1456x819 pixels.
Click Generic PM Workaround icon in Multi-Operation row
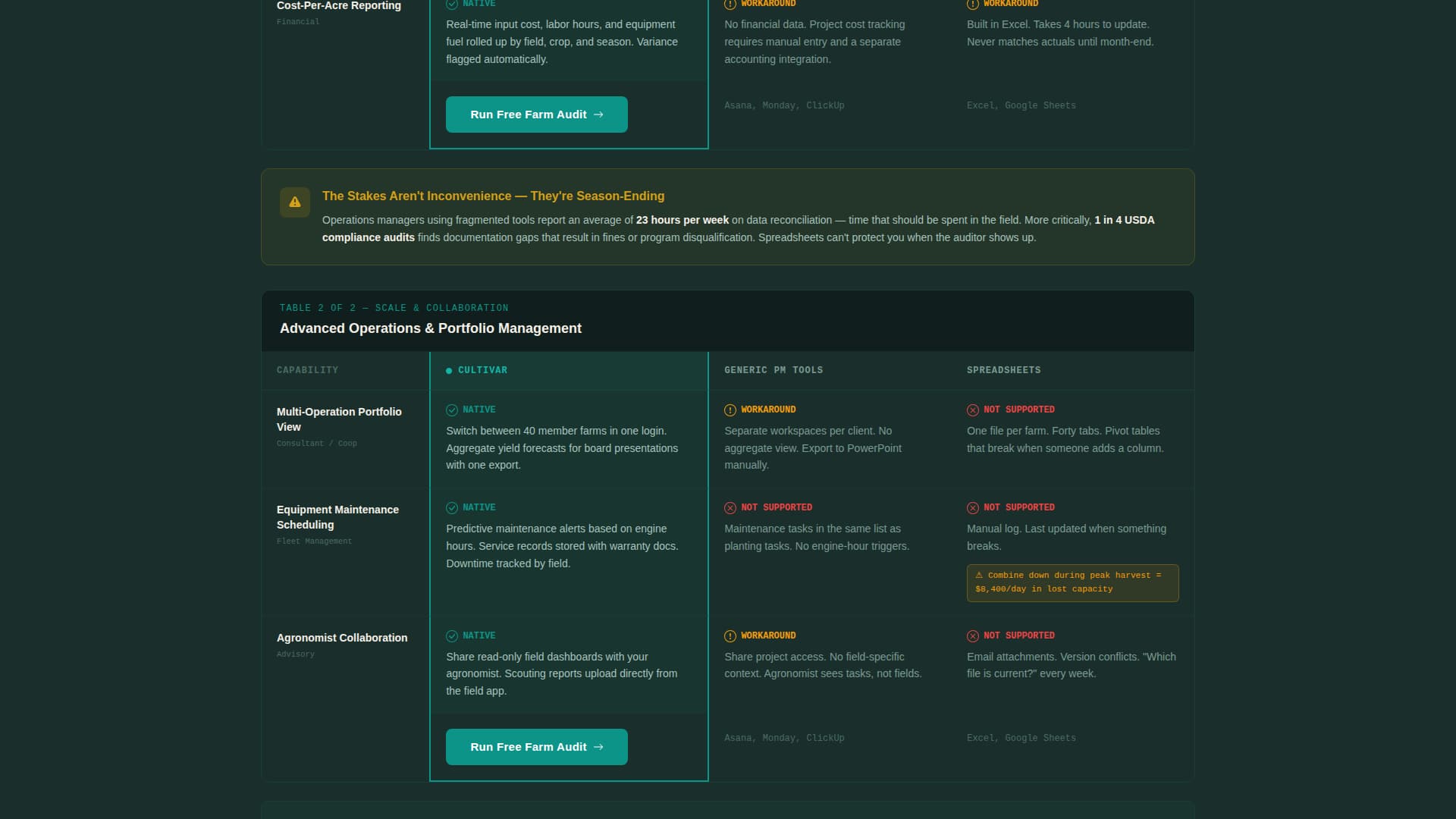pos(730,410)
